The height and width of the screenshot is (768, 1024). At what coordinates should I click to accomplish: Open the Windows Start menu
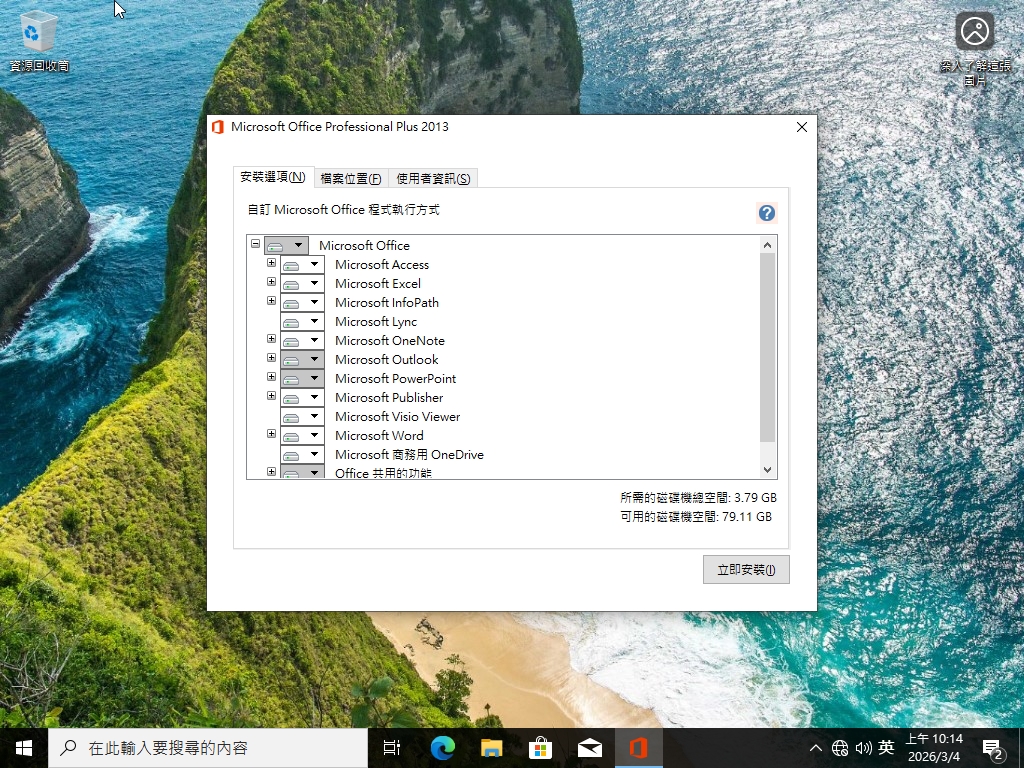(24, 748)
